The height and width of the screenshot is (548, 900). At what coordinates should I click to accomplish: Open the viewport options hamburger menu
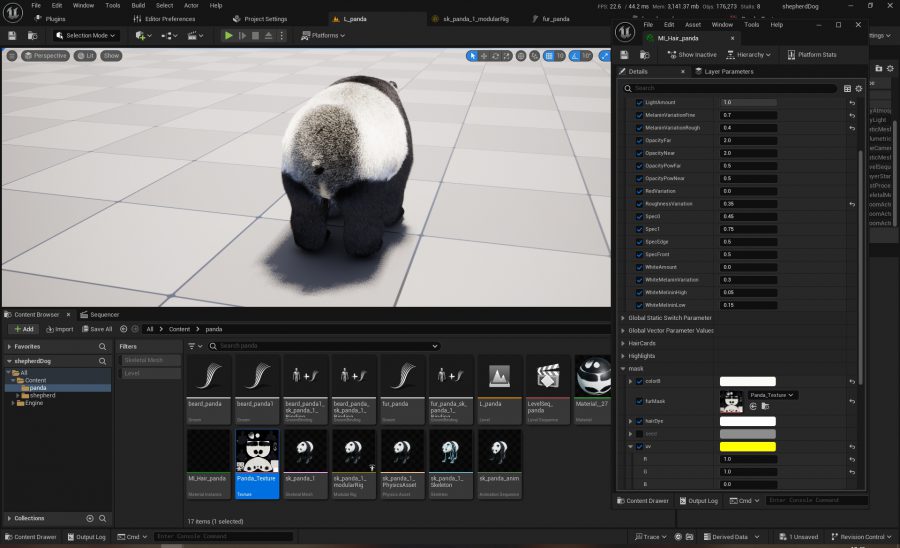(12, 56)
